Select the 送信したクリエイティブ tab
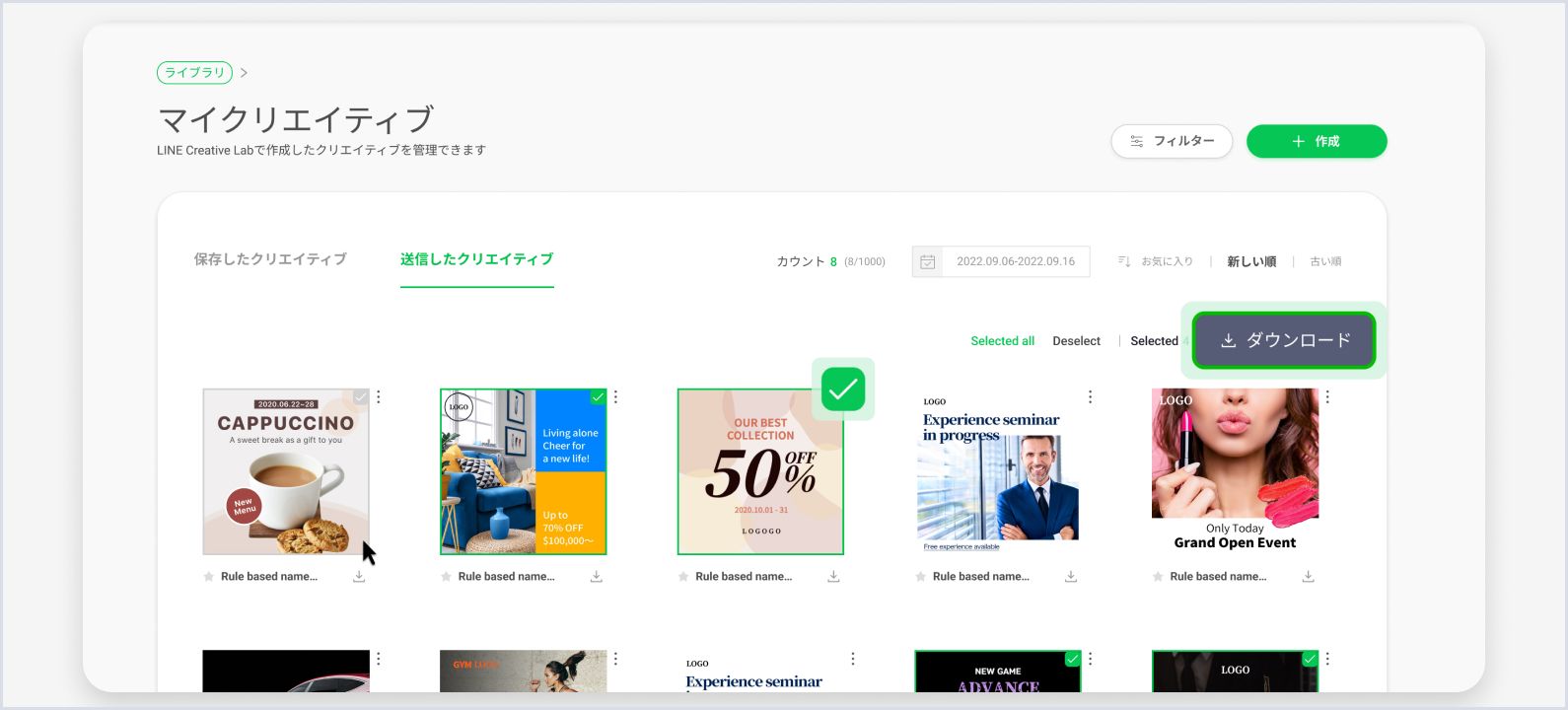This screenshot has width=1568, height=710. 476,259
